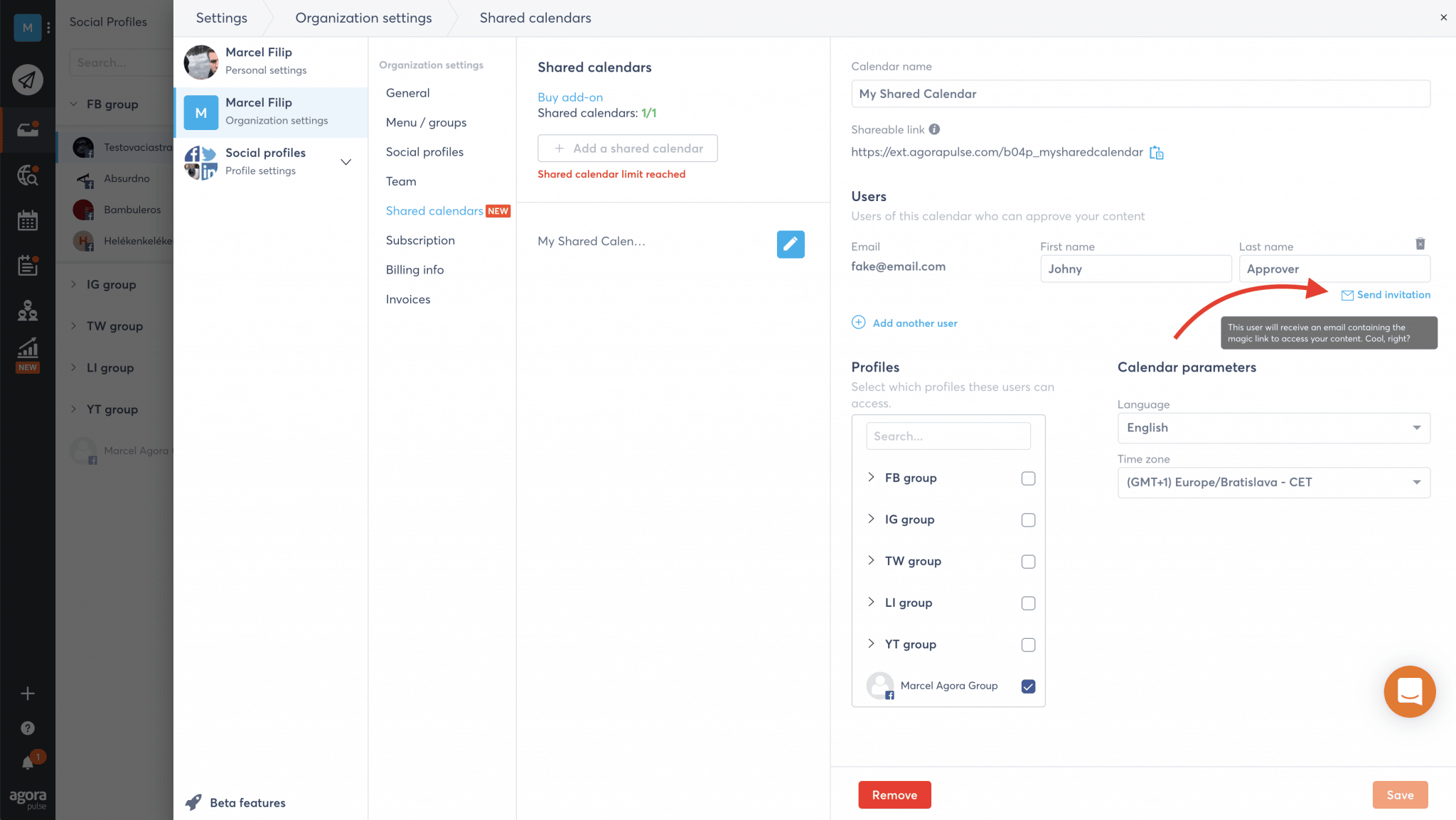Select Team in Organization settings
1456x820 pixels.
(401, 181)
